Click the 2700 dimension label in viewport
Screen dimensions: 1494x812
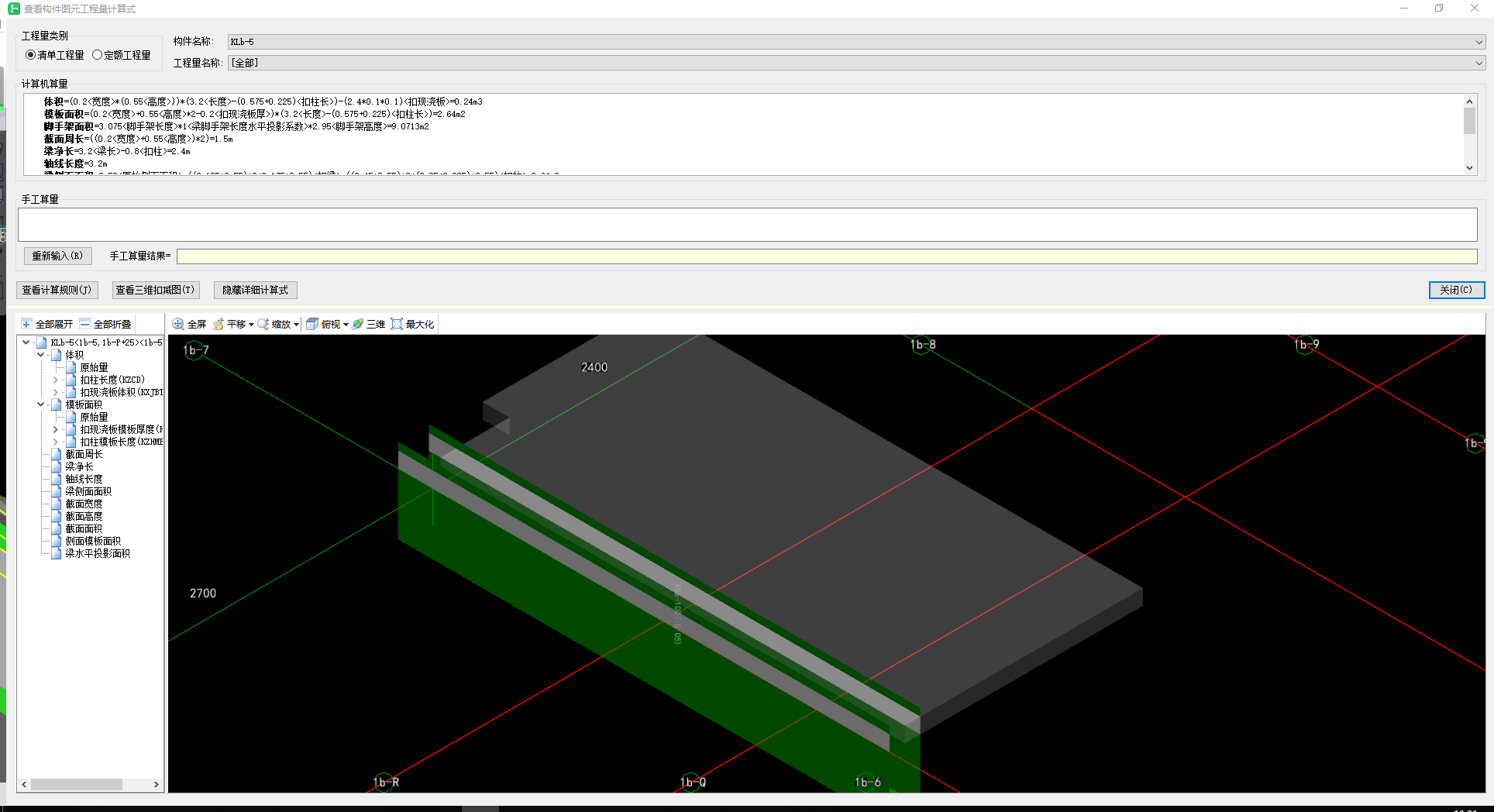[x=203, y=594]
